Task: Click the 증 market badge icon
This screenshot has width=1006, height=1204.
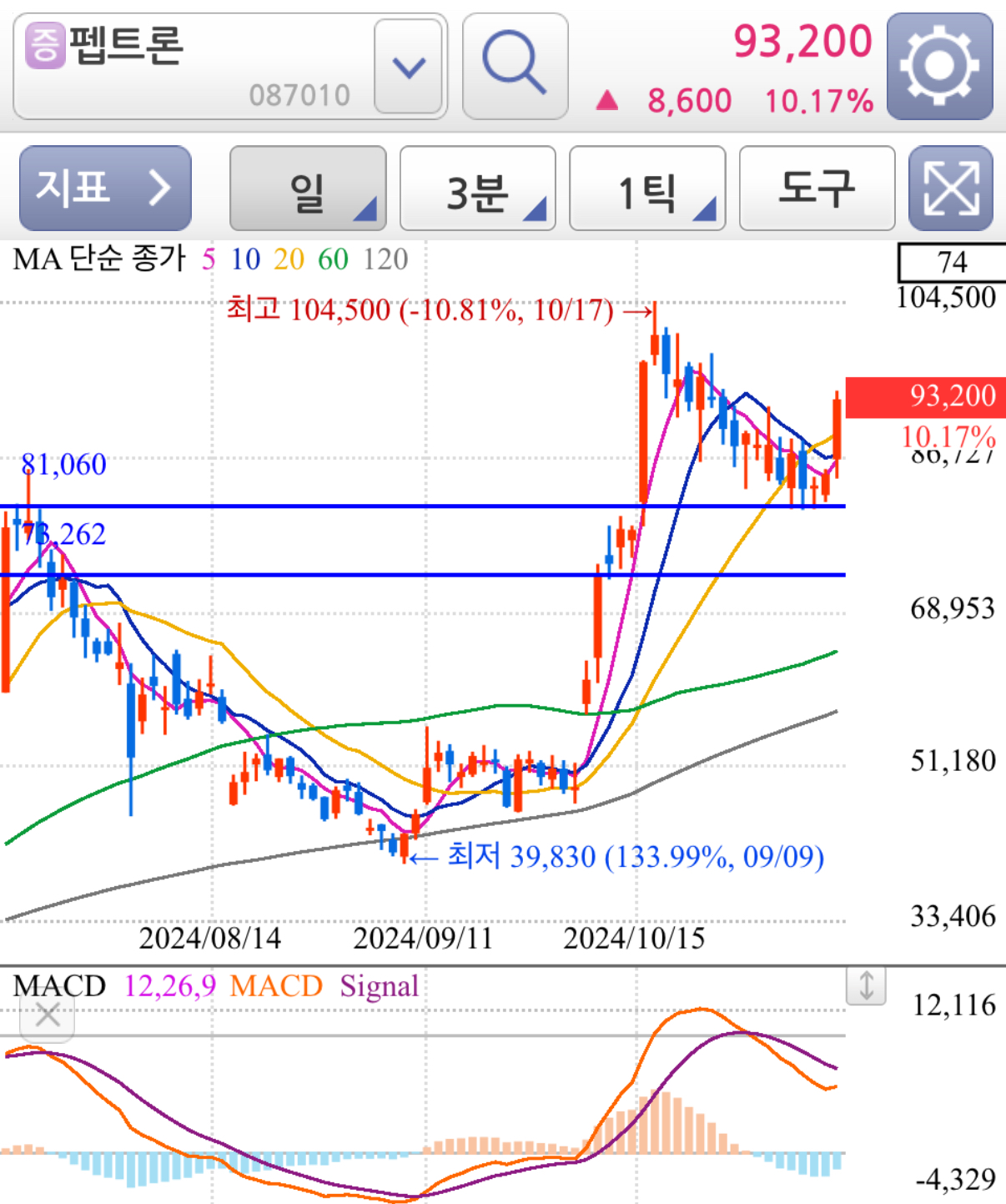Action: tap(45, 45)
